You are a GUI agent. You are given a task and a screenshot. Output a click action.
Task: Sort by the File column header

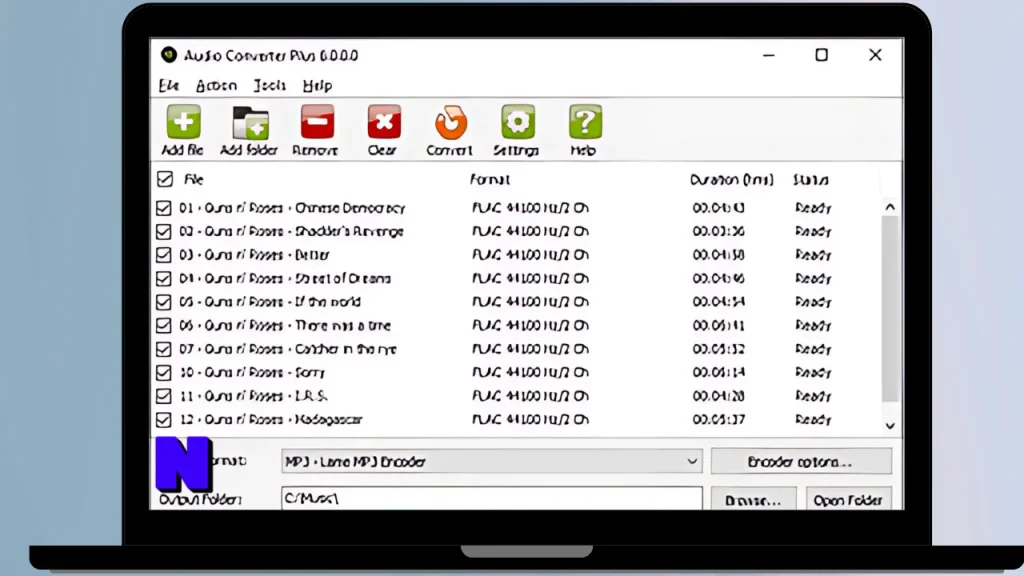tap(194, 180)
